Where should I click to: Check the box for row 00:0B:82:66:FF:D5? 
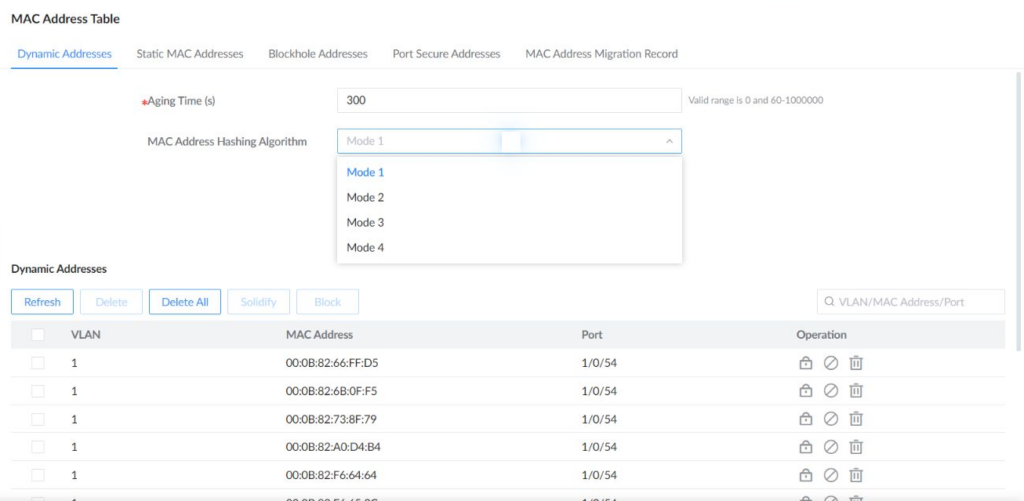pyautogui.click(x=38, y=363)
